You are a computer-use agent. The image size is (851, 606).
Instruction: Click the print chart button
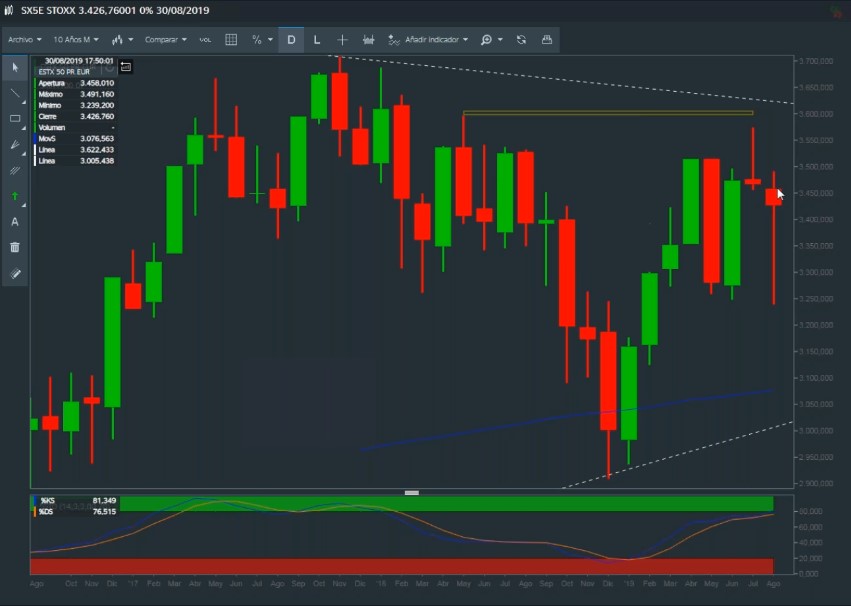(547, 40)
